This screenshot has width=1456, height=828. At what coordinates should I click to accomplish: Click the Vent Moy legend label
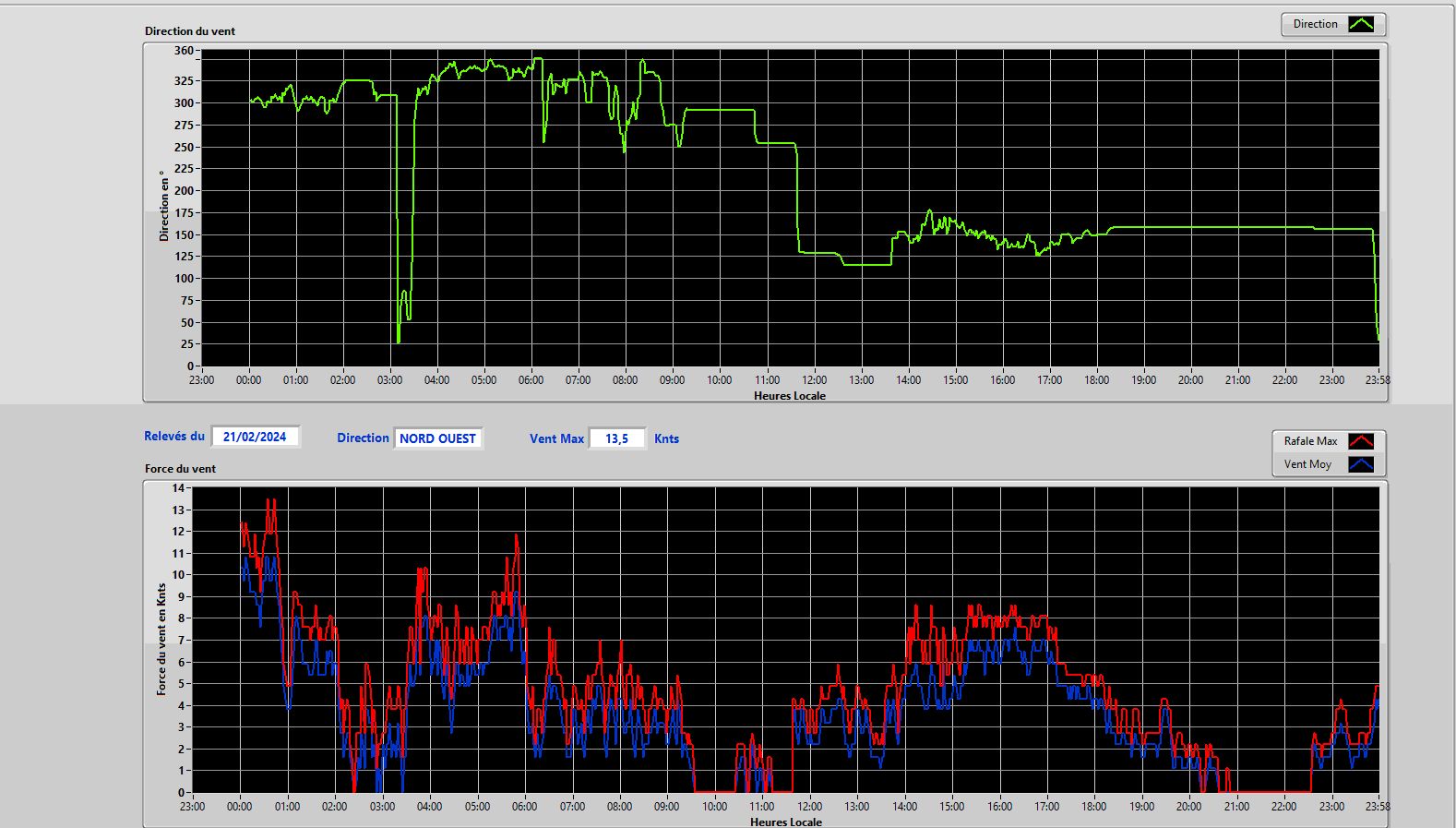click(1307, 464)
